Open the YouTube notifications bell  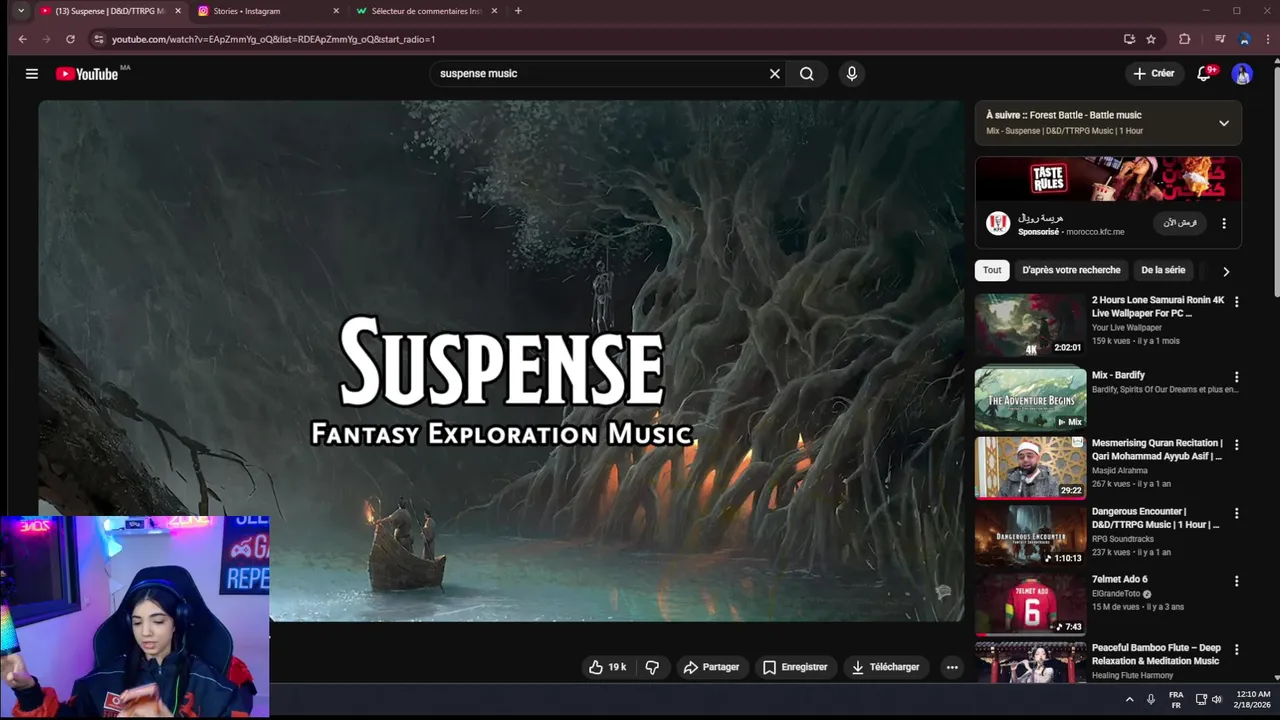[1204, 73]
